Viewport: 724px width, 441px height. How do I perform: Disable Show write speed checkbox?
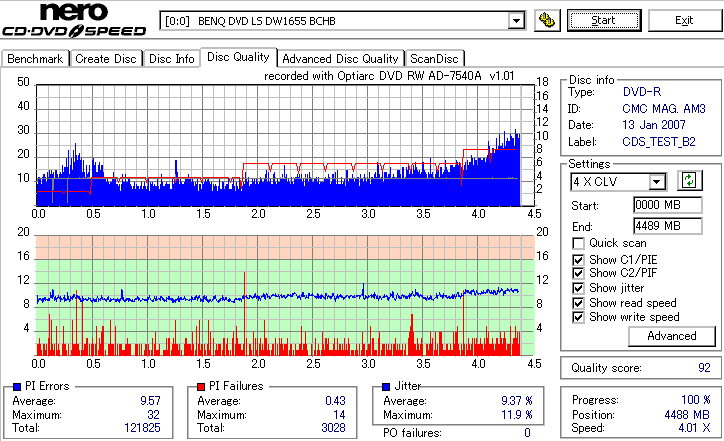pyautogui.click(x=578, y=317)
